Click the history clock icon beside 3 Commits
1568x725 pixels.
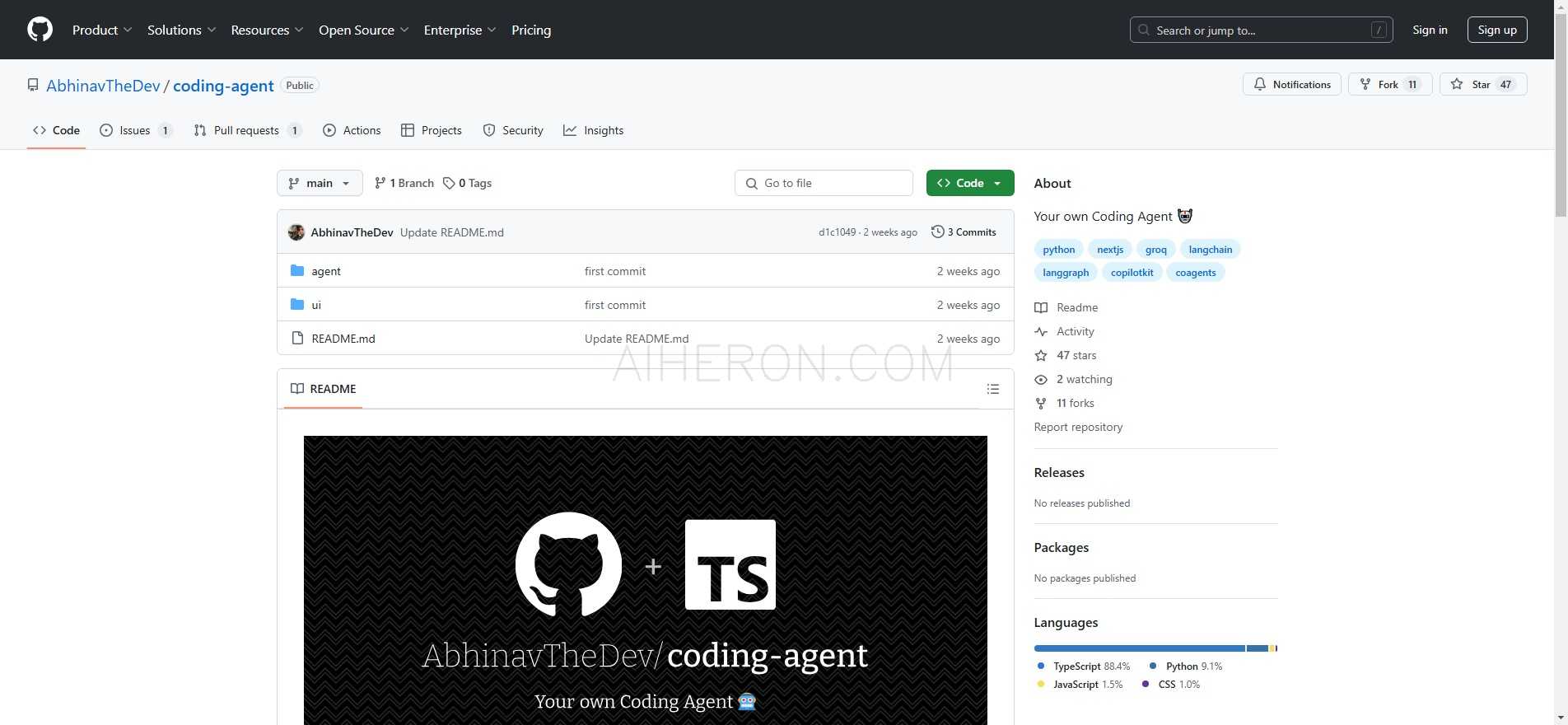pyautogui.click(x=937, y=232)
